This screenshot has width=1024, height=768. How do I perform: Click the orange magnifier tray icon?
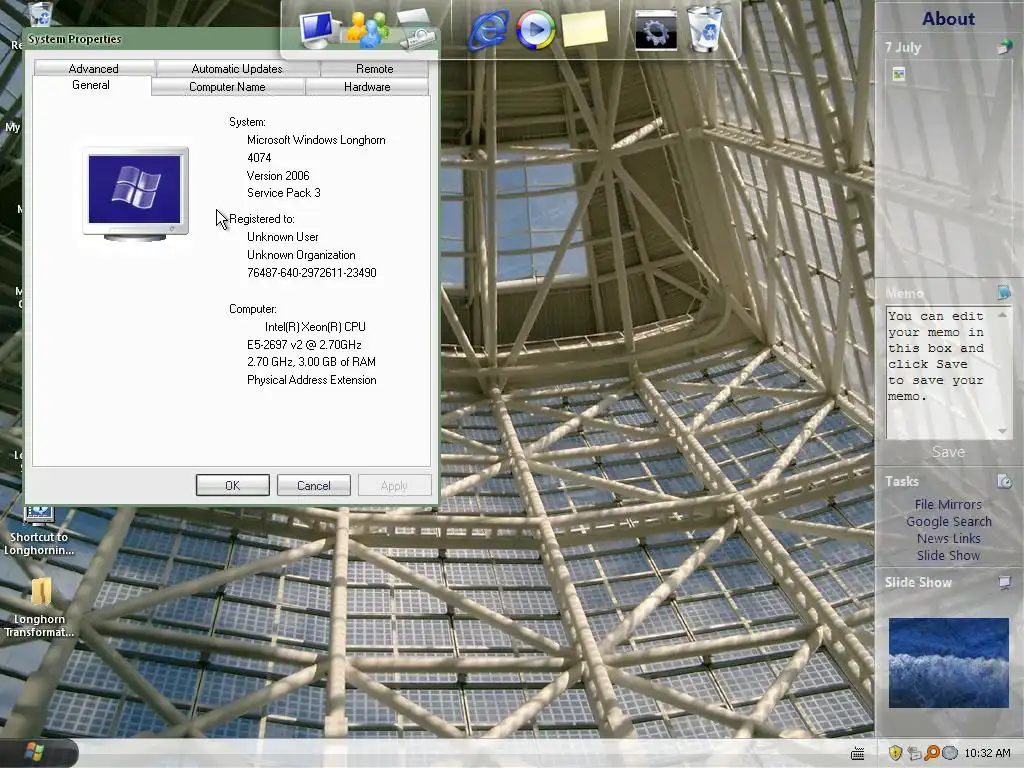(x=932, y=753)
